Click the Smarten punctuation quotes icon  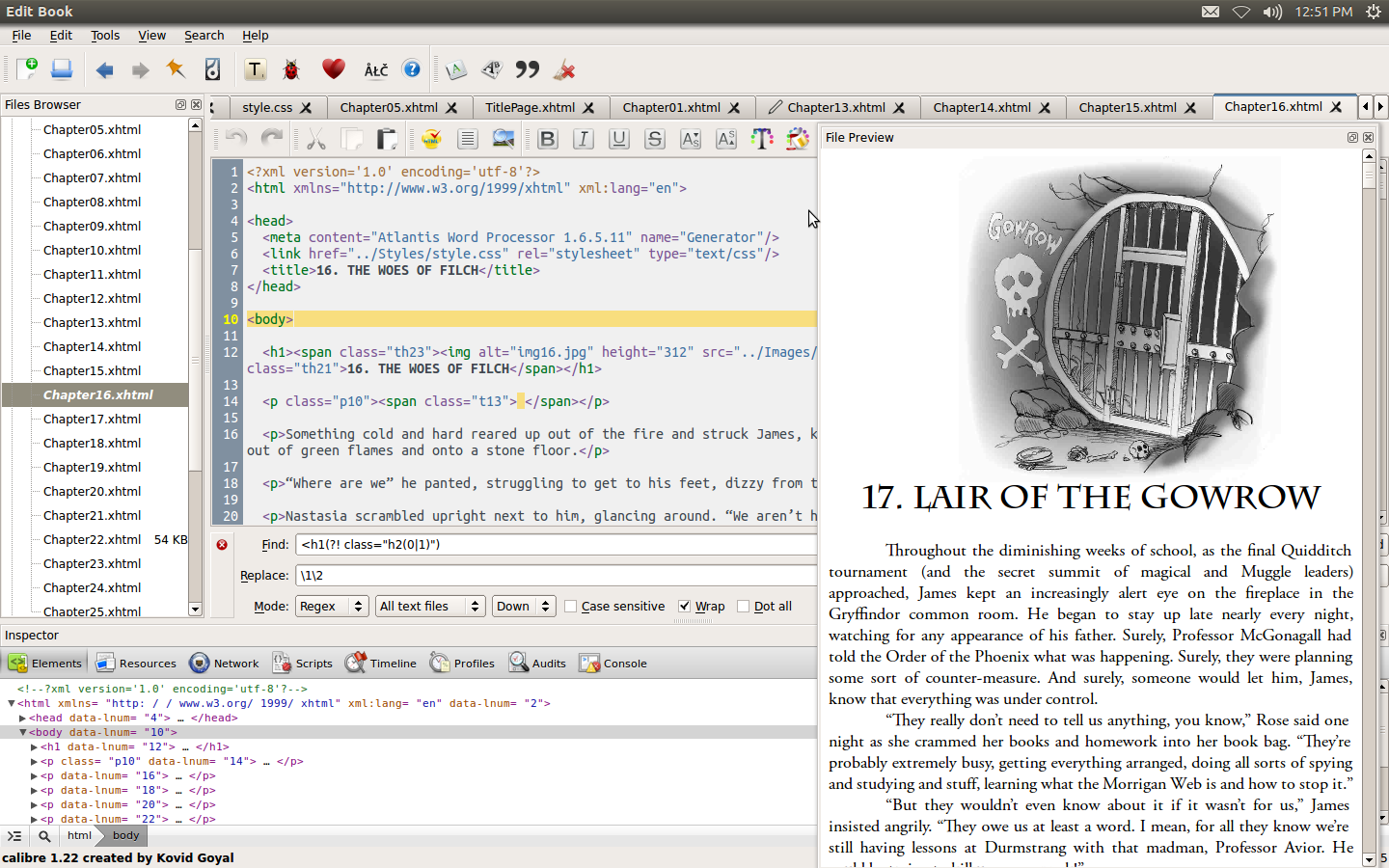tap(528, 69)
